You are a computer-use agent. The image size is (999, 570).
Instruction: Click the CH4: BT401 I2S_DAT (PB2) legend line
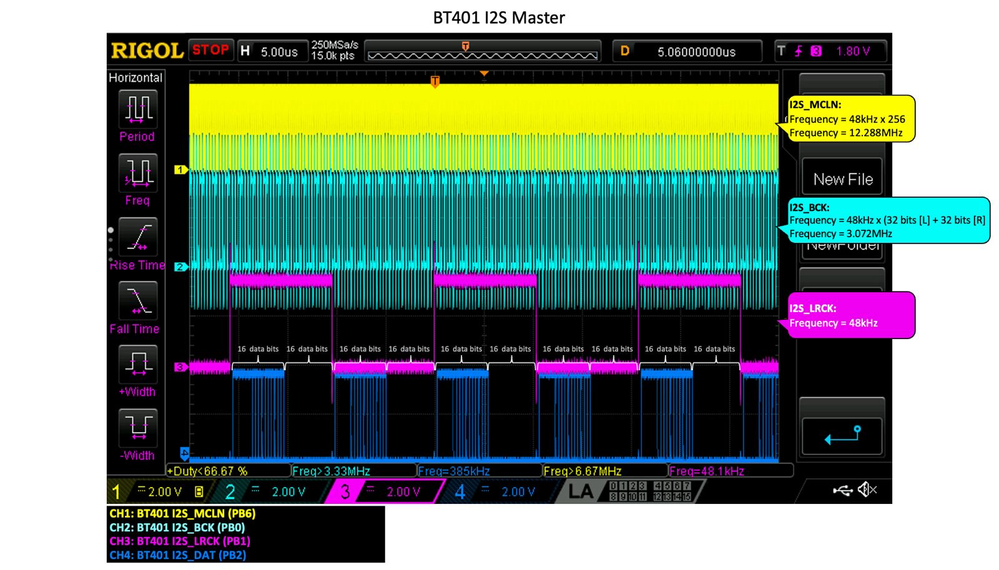click(177, 555)
